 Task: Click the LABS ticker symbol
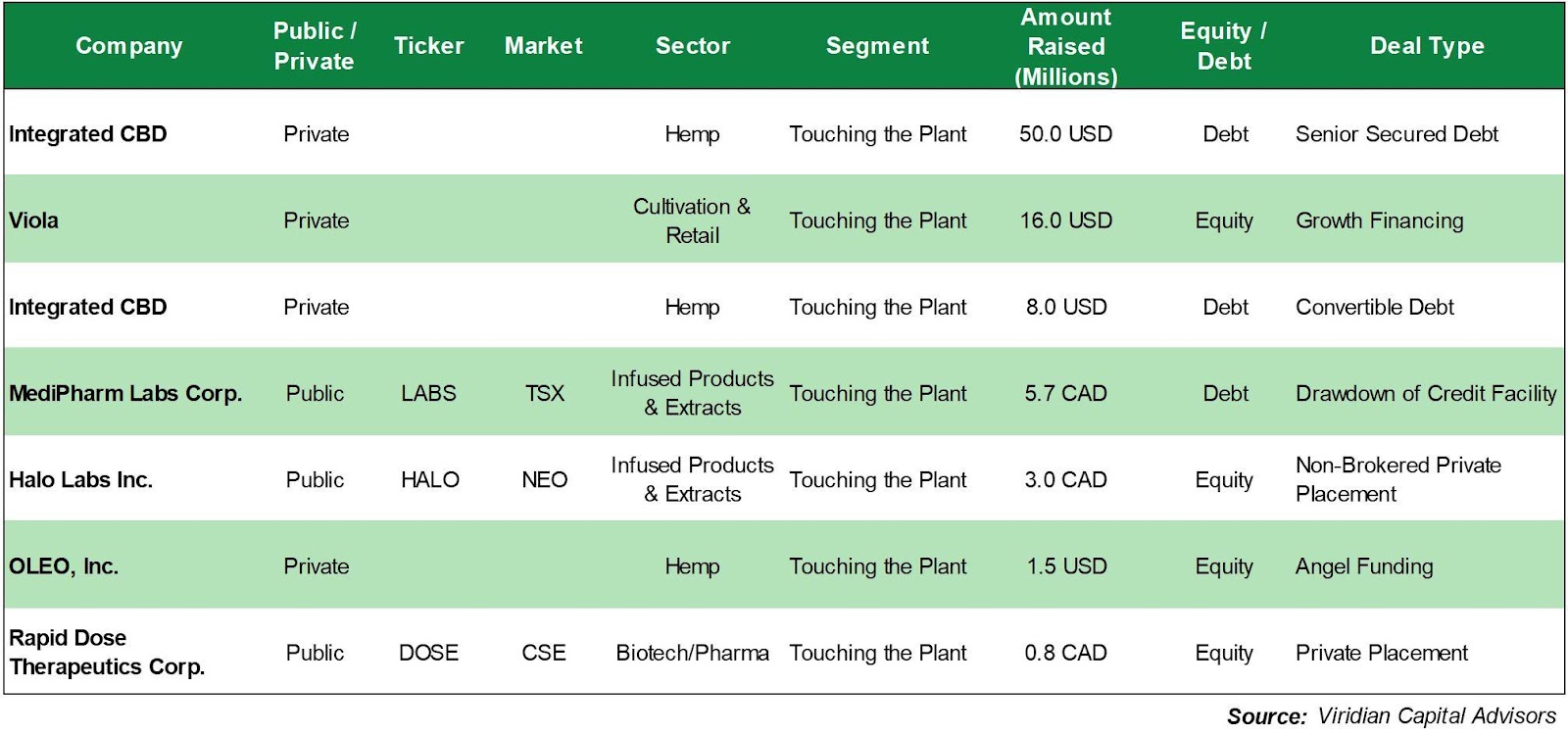coord(428,393)
